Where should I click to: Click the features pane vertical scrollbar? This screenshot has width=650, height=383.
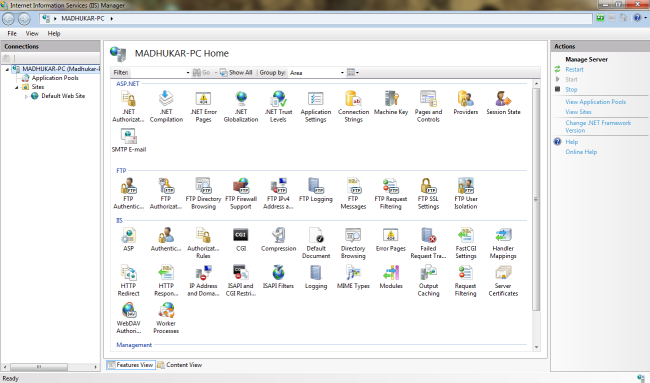(536, 199)
